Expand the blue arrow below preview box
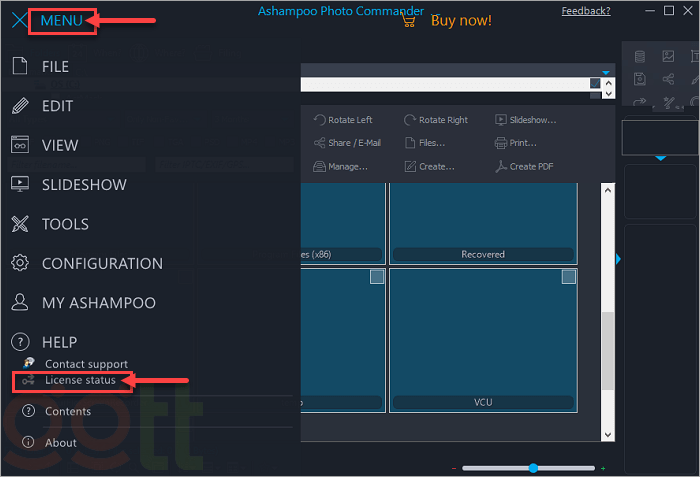The width and height of the screenshot is (700, 477). point(660,158)
